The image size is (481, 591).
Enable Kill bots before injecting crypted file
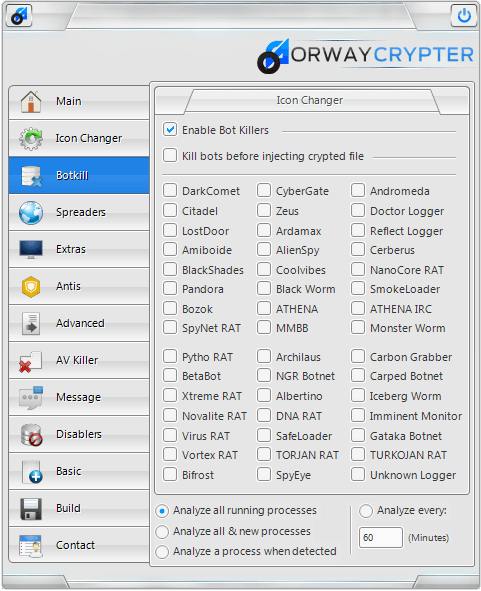tap(170, 155)
